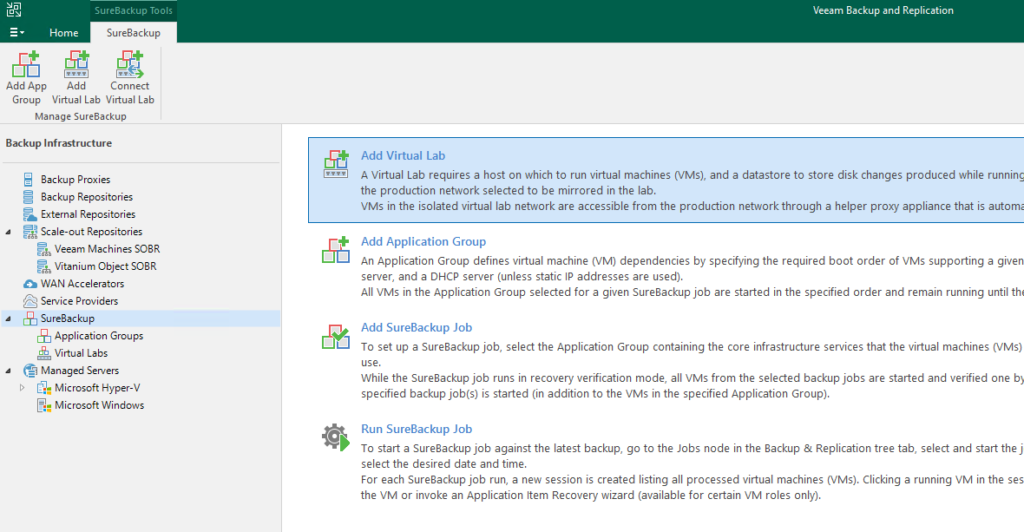Click the WAN Accelerators cloud icon
This screenshot has height=532, width=1024.
30,283
